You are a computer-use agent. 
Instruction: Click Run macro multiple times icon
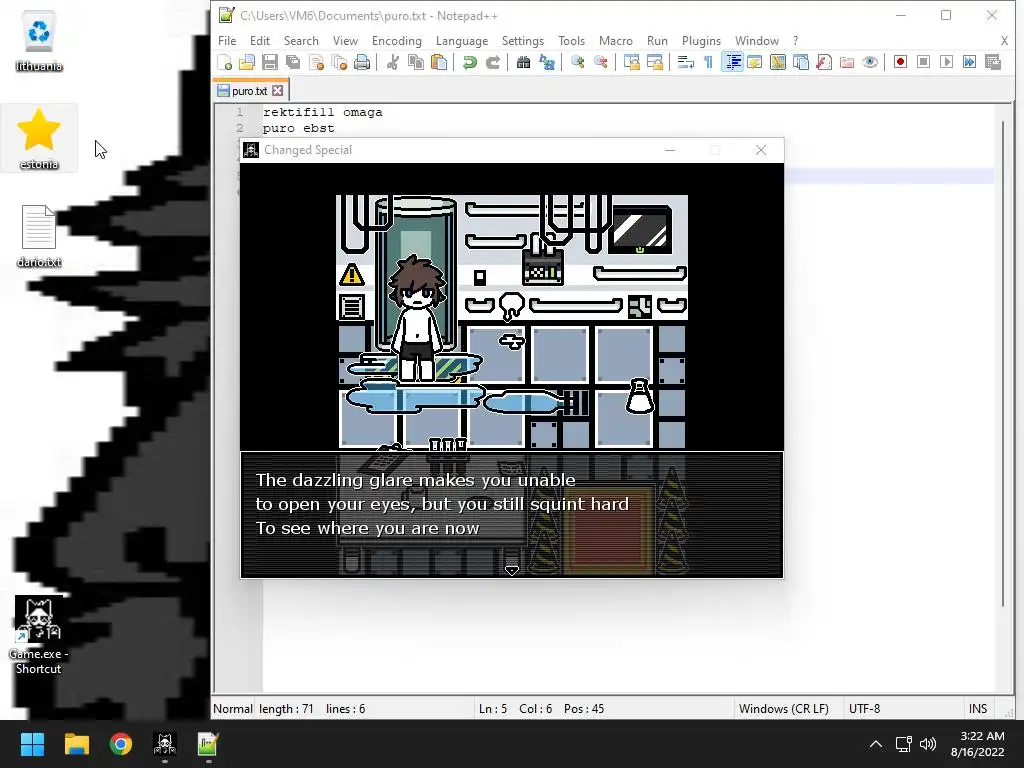[x=970, y=62]
